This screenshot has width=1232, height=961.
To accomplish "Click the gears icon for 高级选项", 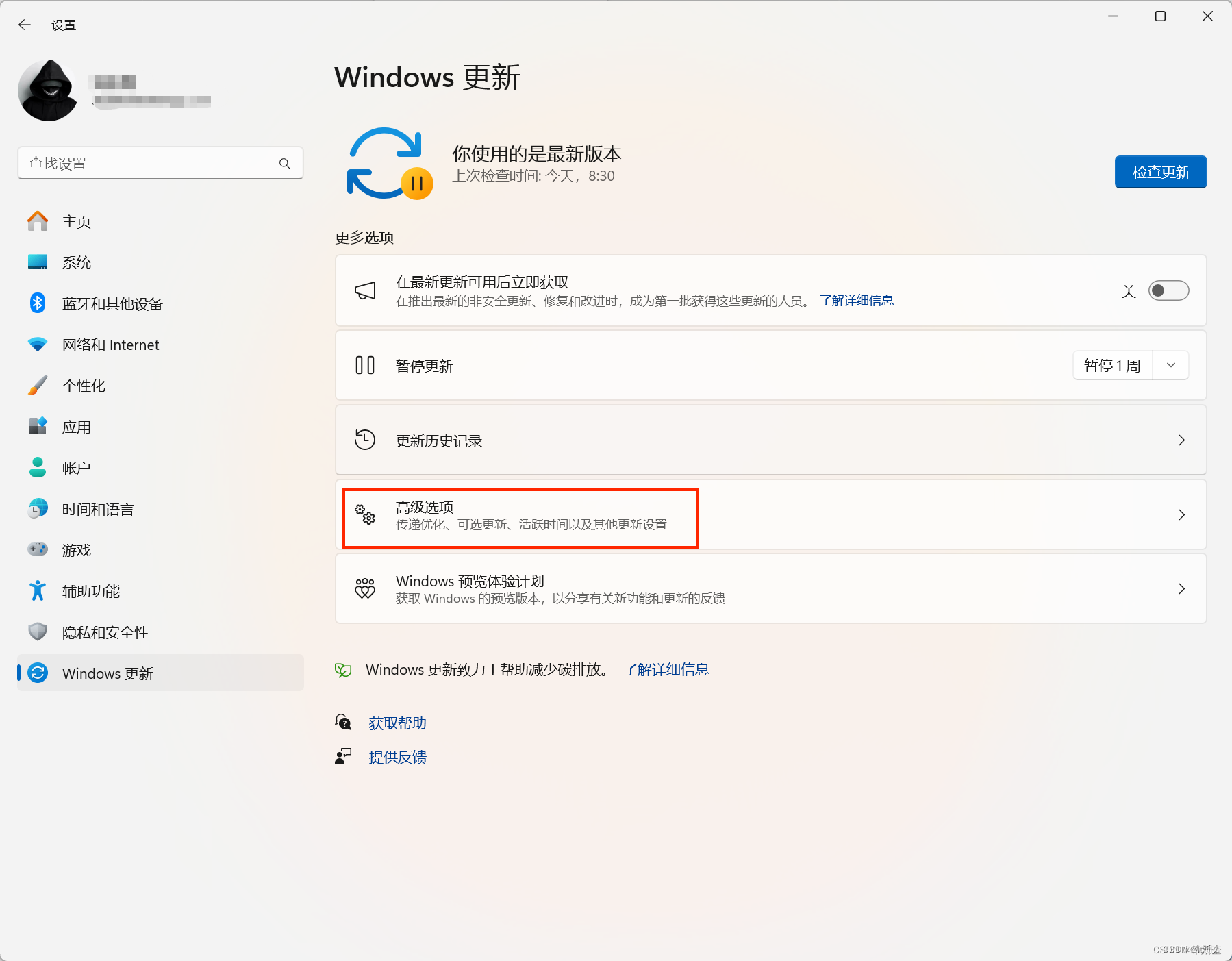I will coord(365,514).
